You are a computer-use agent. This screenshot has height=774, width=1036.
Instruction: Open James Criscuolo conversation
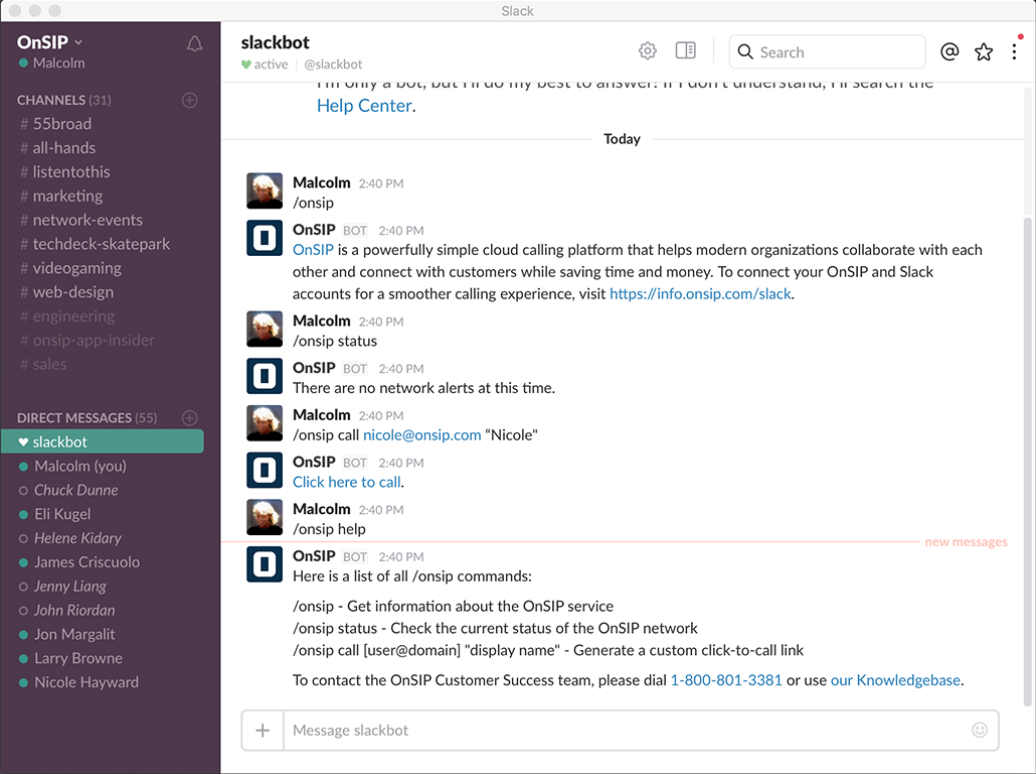click(x=87, y=562)
